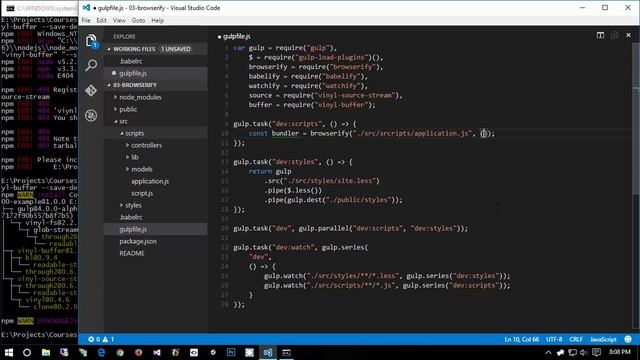Click the network icon in the system tray

[572, 353]
